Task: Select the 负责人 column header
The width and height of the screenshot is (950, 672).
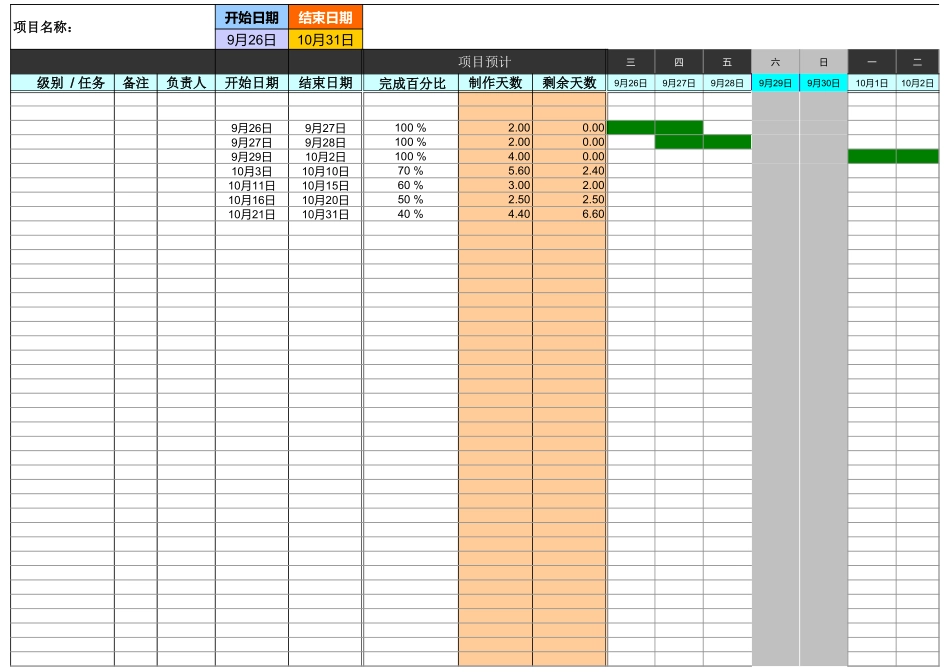Action: click(x=186, y=83)
